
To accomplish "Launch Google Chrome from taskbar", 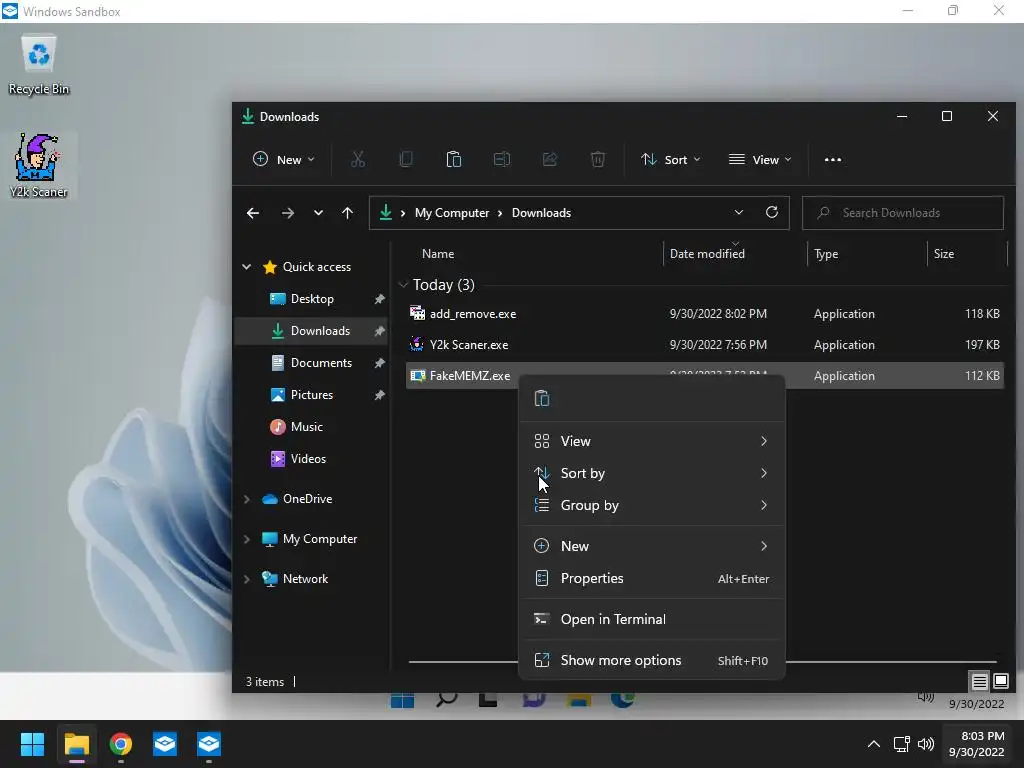I will 121,744.
